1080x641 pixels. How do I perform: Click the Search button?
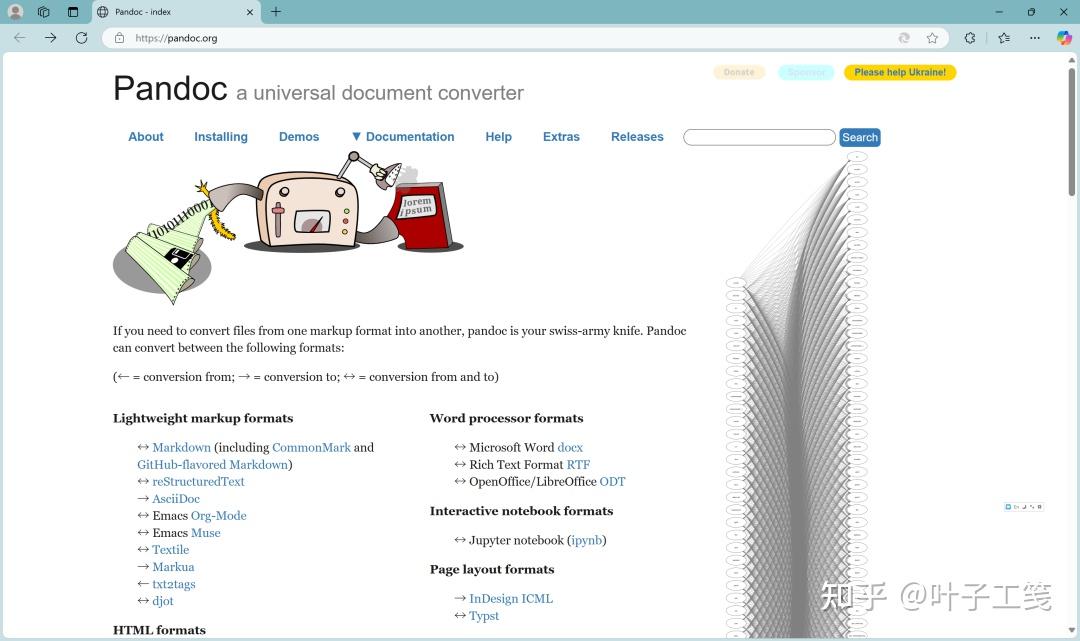[860, 137]
